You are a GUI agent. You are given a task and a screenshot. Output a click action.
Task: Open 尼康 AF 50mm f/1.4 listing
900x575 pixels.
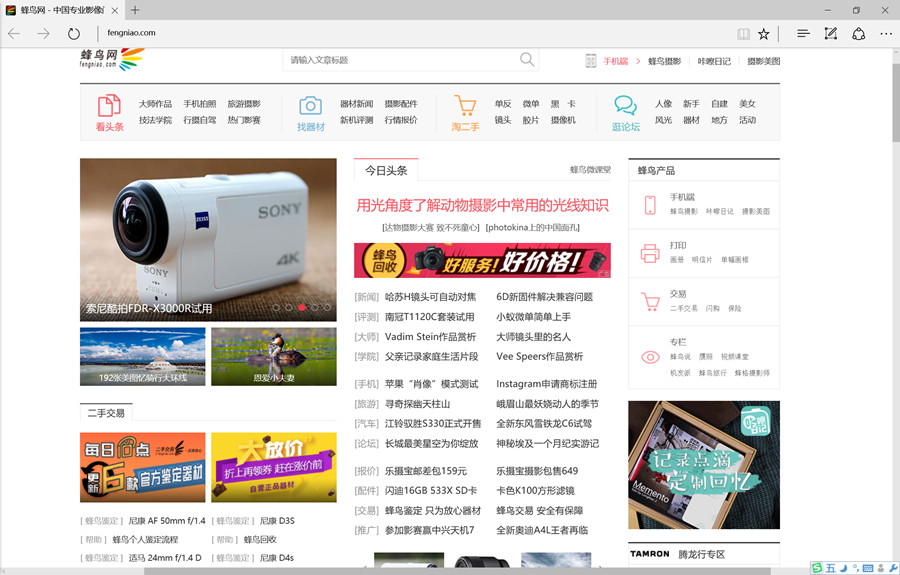pyautogui.click(x=166, y=521)
